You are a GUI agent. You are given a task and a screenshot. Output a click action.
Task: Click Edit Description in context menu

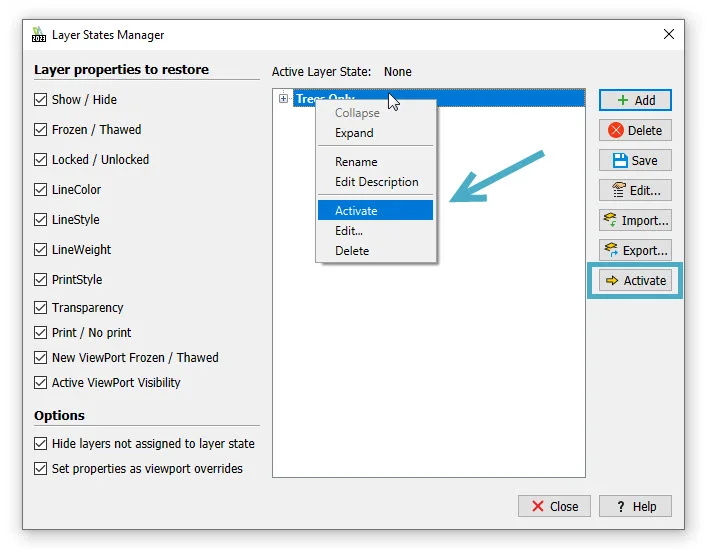(x=376, y=182)
